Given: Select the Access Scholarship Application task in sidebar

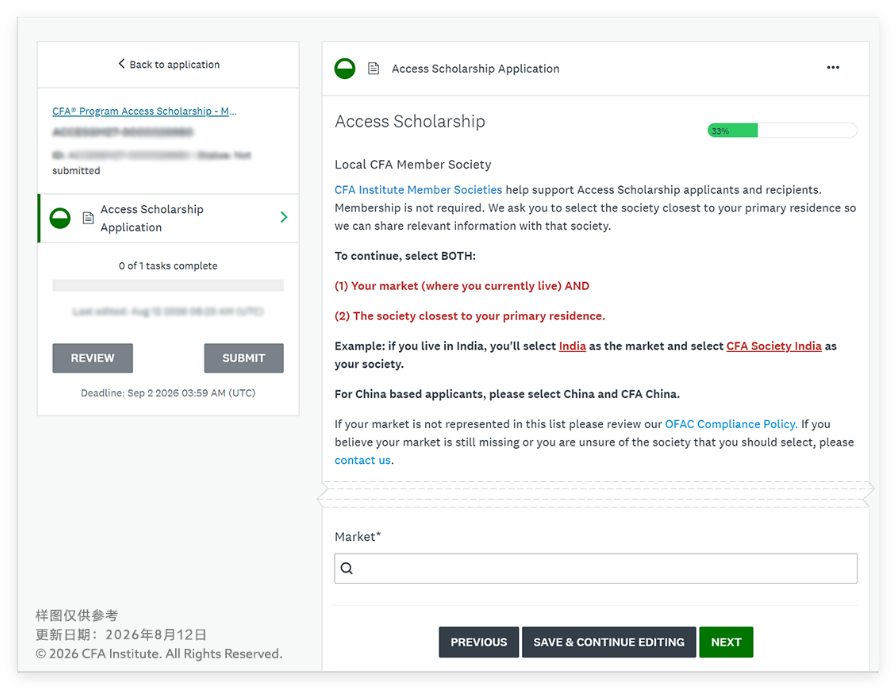Looking at the screenshot, I should (x=169, y=218).
